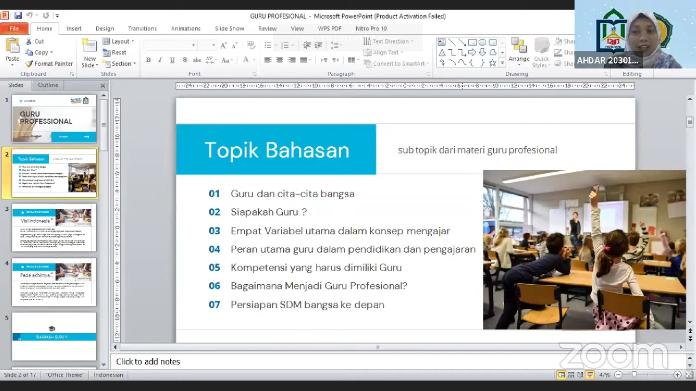Screen dimensions: 696x391
Task: Open the Layout dropdown
Action: pyautogui.click(x=118, y=41)
